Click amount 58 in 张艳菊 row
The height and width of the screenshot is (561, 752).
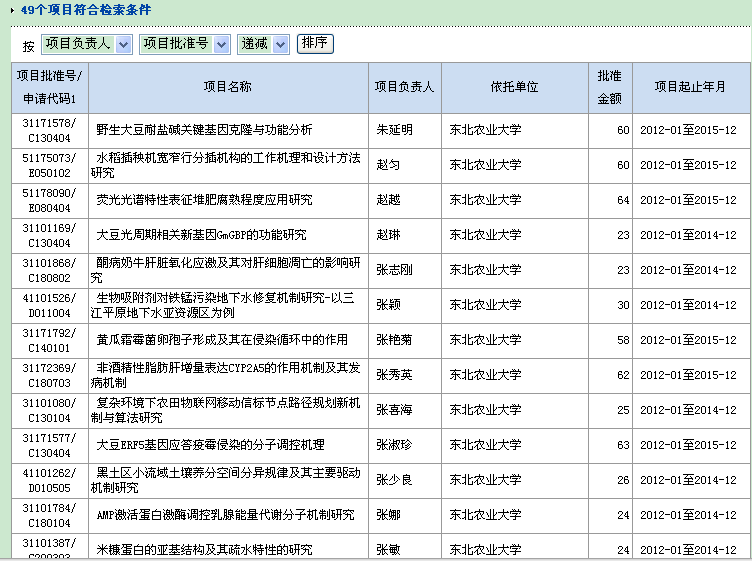[623, 340]
